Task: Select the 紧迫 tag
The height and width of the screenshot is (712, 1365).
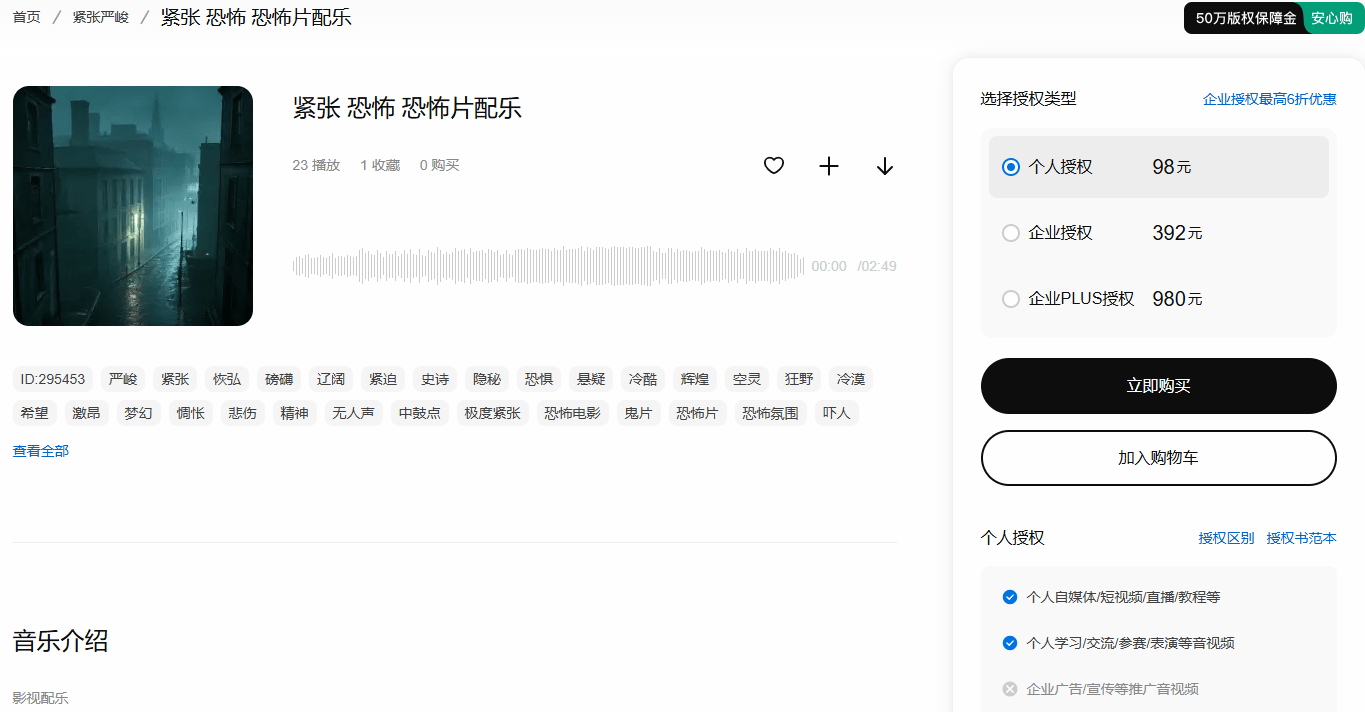Action: (383, 379)
